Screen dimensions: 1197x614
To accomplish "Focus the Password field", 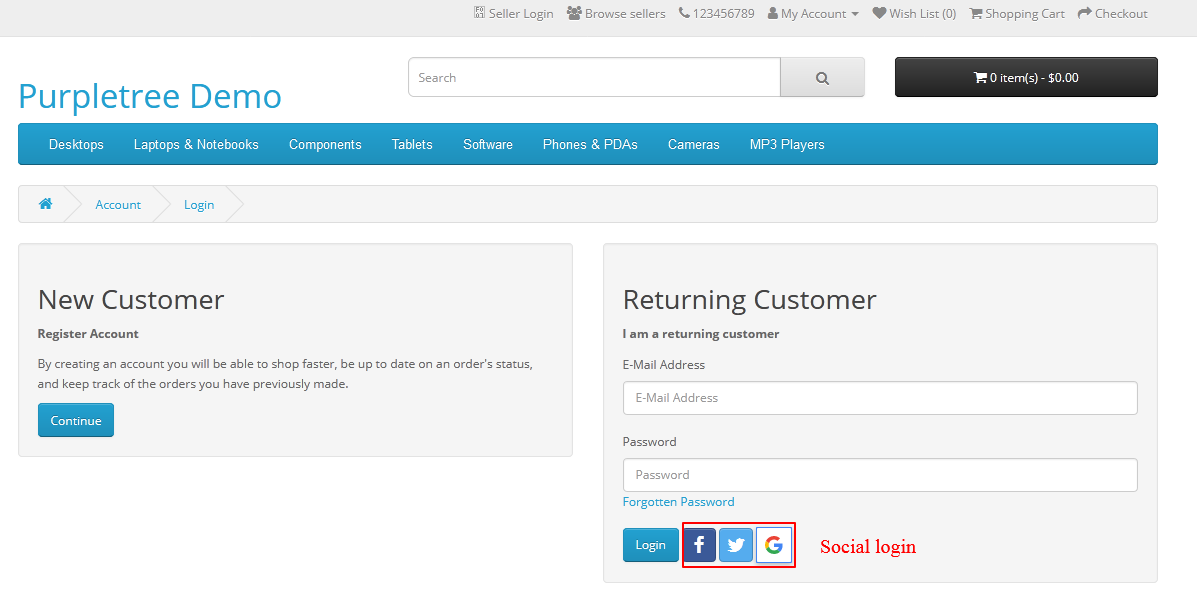I will pyautogui.click(x=880, y=475).
